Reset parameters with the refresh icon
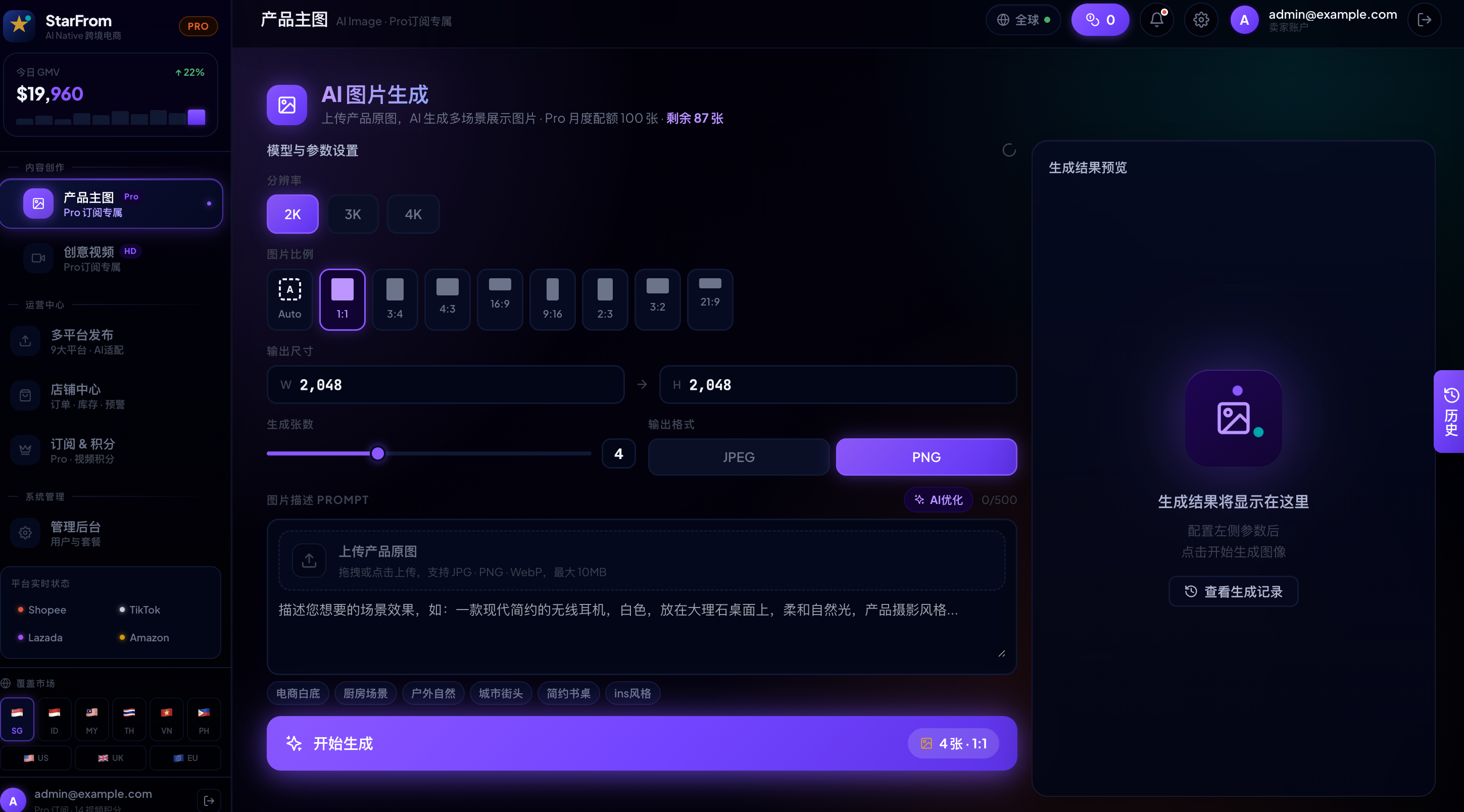The width and height of the screenshot is (1464, 812). click(x=1009, y=150)
